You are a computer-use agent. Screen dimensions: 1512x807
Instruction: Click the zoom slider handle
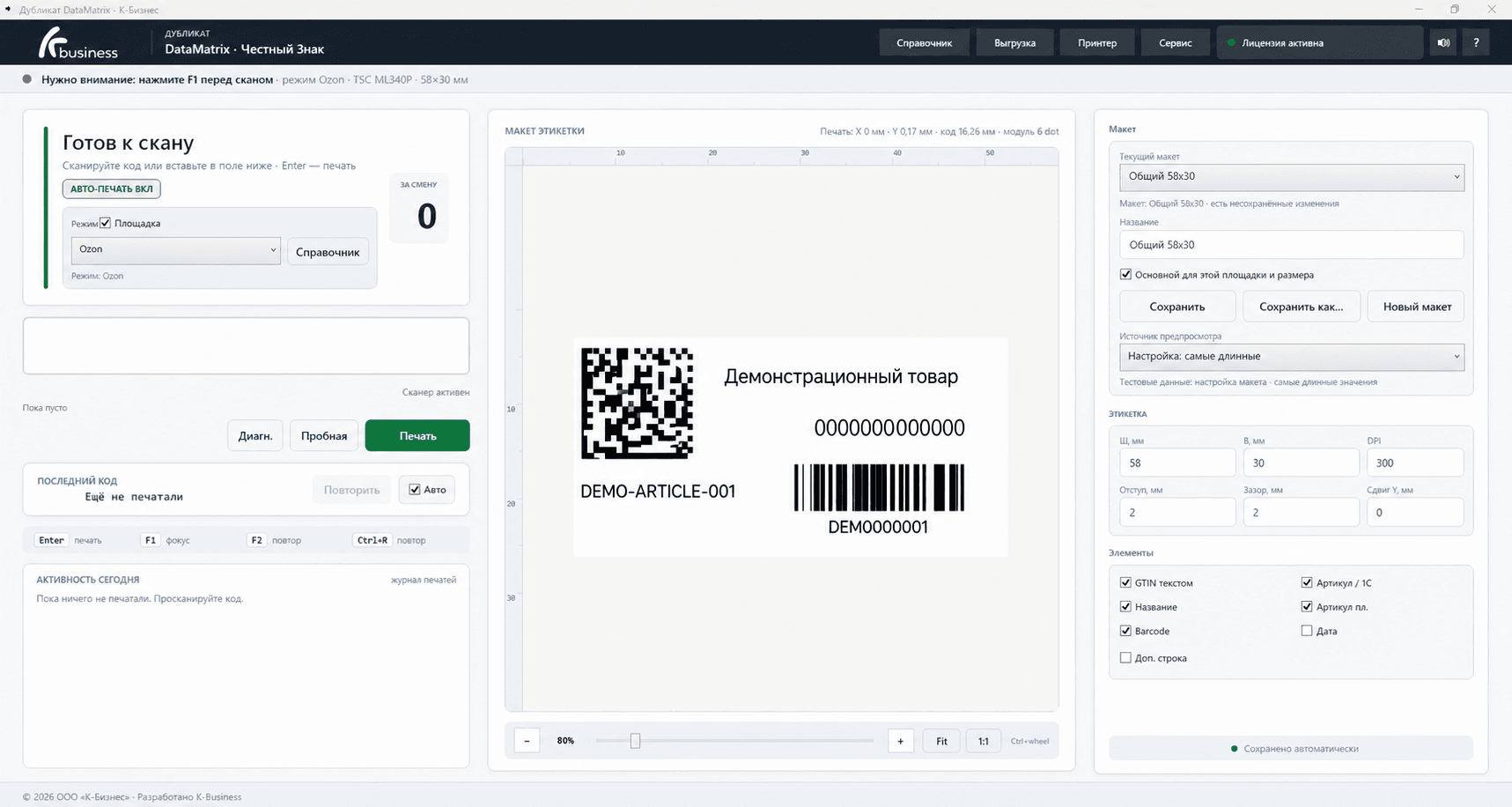click(635, 741)
